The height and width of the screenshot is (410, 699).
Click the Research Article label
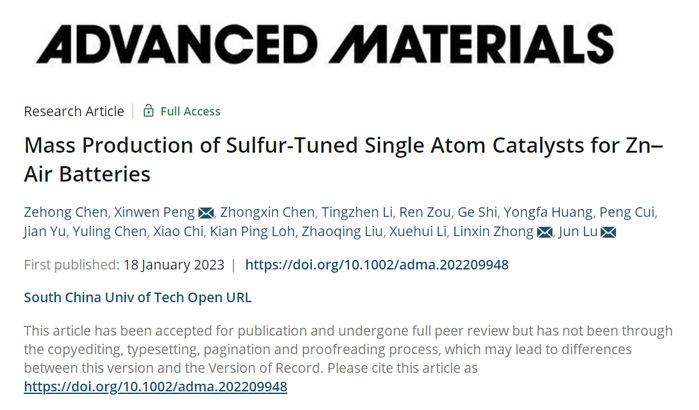74,111
